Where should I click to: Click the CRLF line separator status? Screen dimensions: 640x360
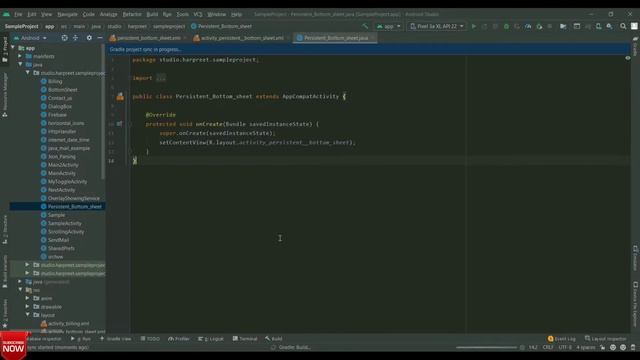548,347
